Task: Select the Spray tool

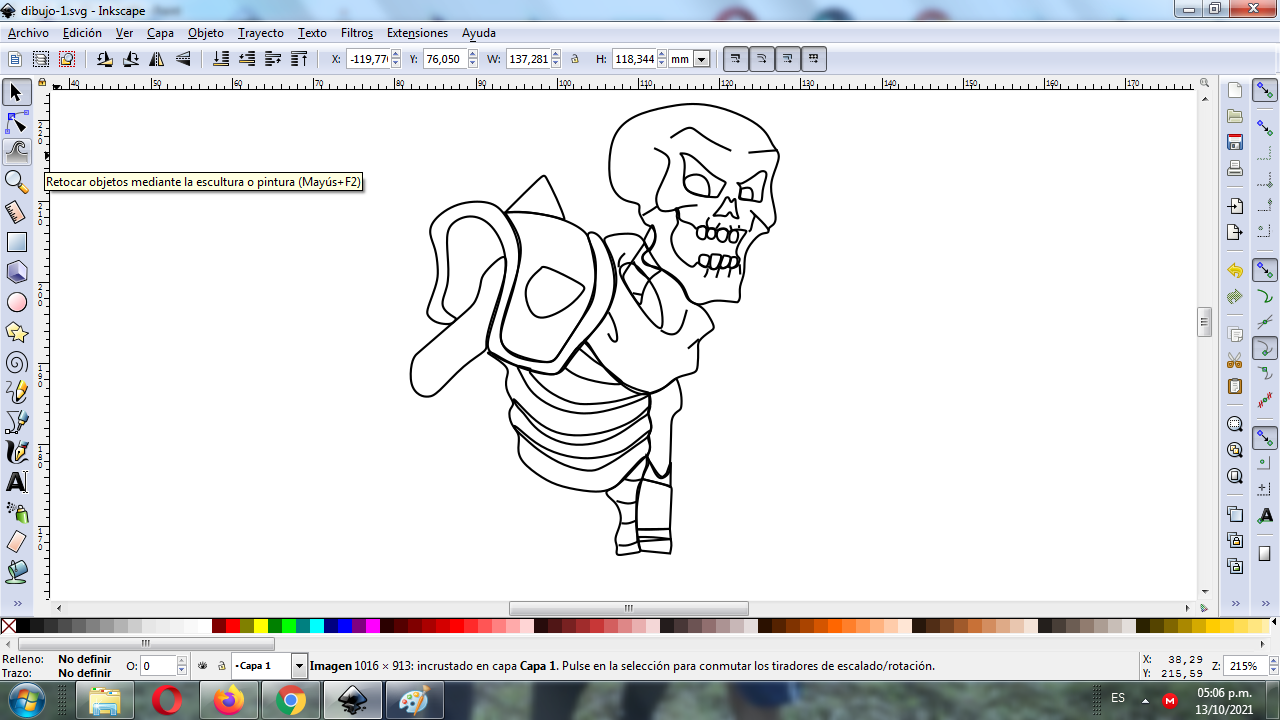Action: (x=16, y=512)
